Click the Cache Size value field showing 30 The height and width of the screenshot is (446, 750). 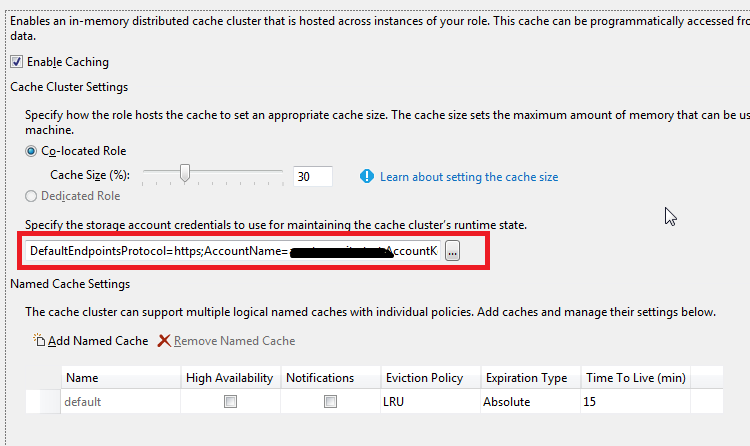tap(312, 177)
